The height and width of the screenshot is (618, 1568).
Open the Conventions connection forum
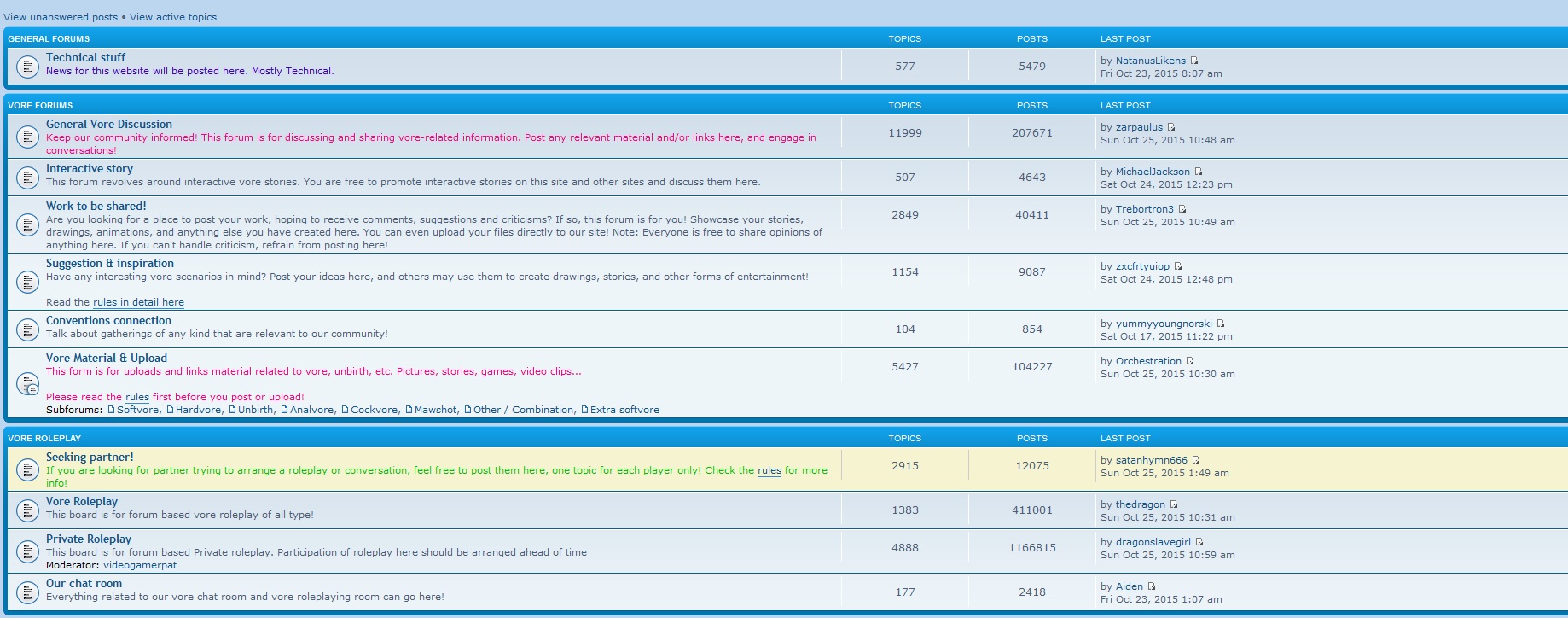coord(108,320)
